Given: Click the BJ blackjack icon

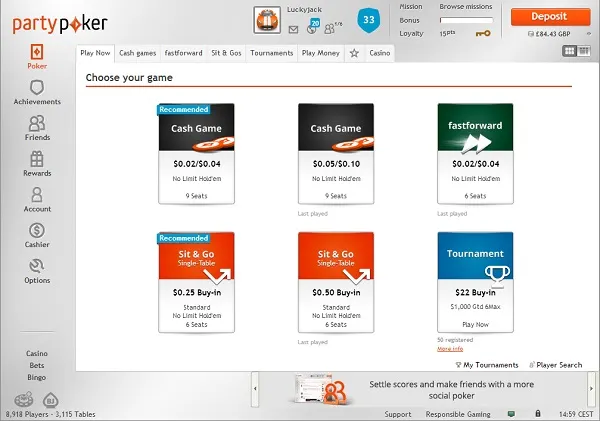Looking at the screenshot, I should pyautogui.click(x=50, y=400).
